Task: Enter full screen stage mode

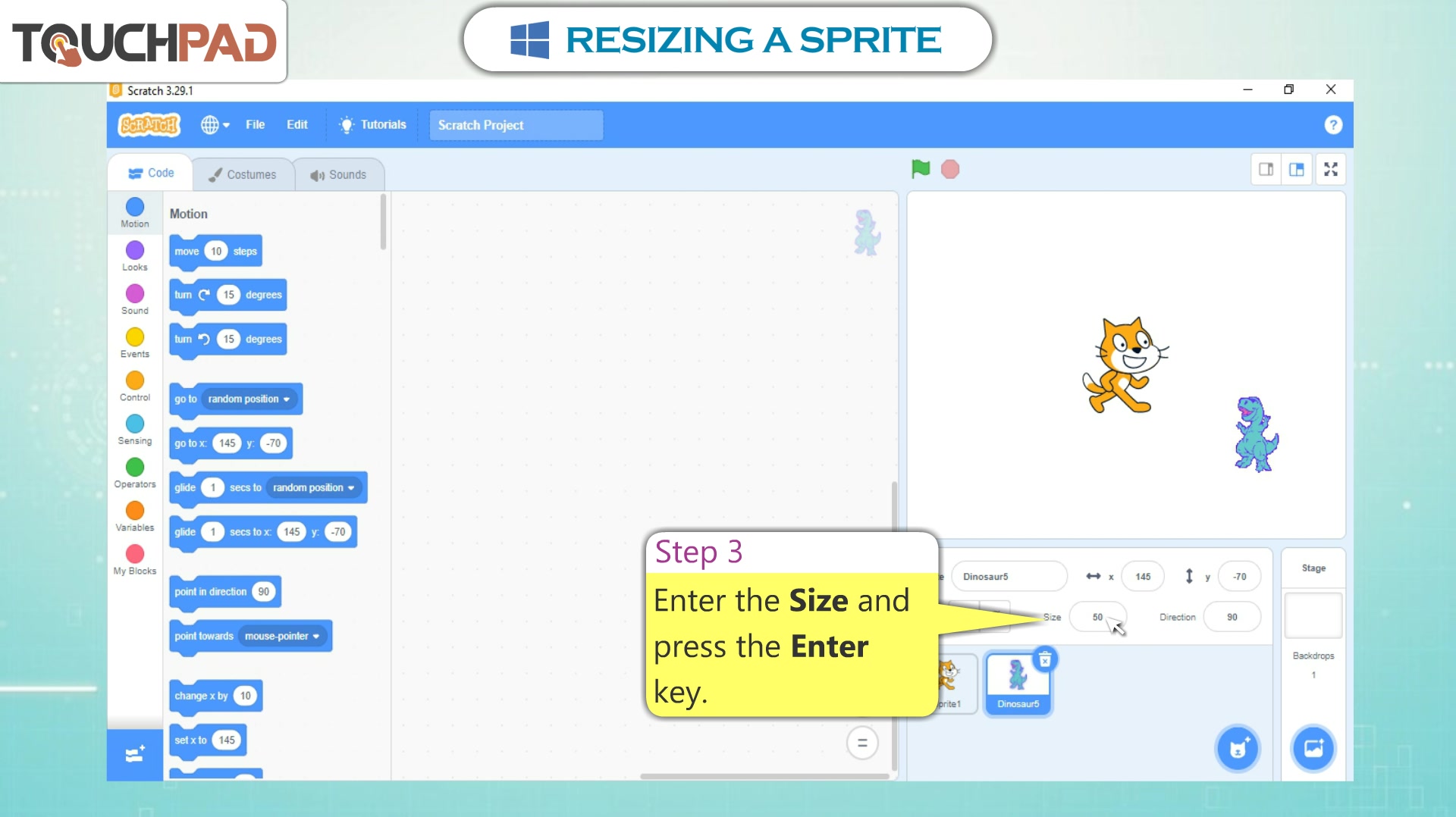Action: tap(1331, 169)
